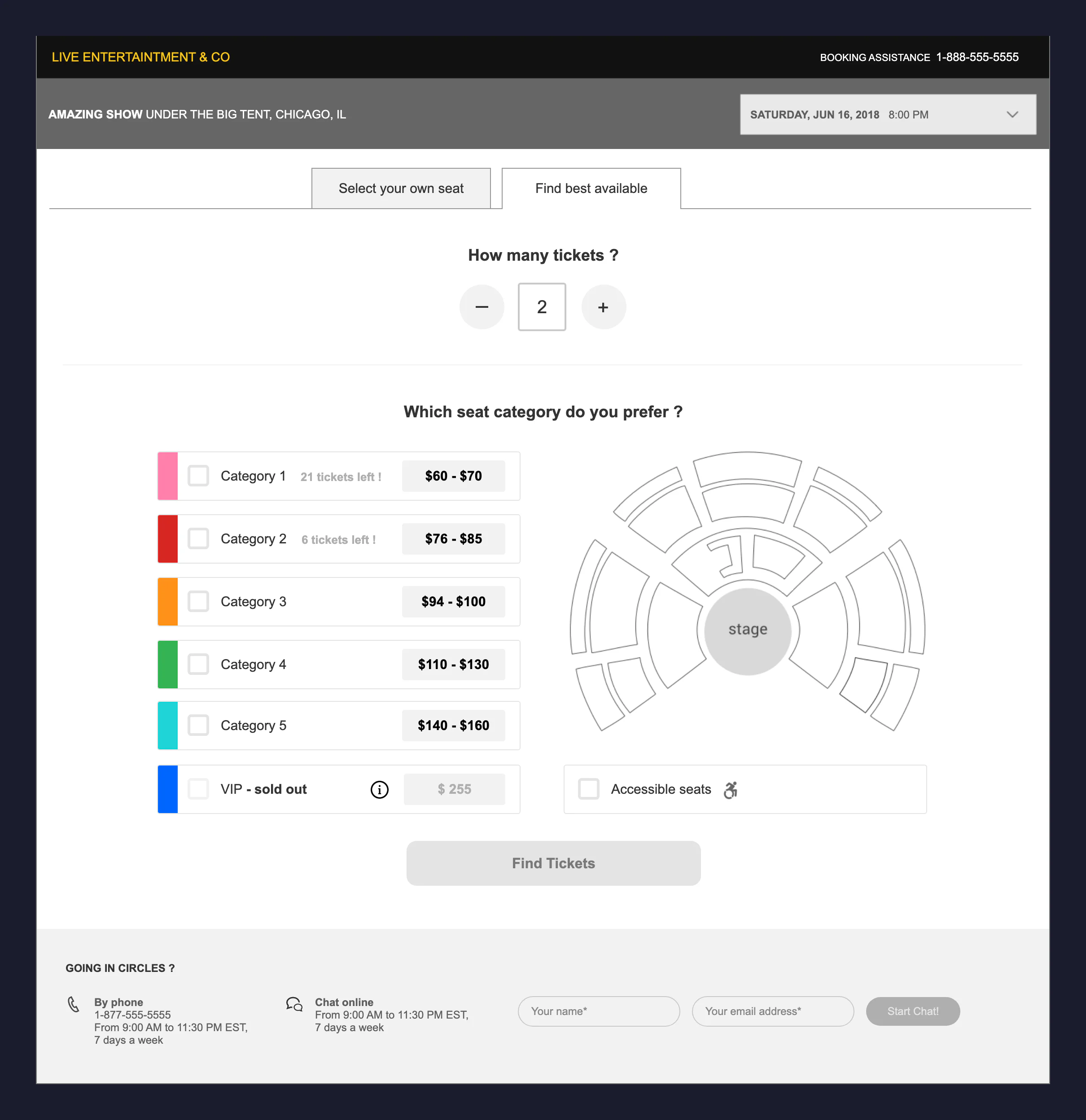The height and width of the screenshot is (1120, 1086).
Task: Click the blue VIP color swatch
Action: click(x=167, y=789)
